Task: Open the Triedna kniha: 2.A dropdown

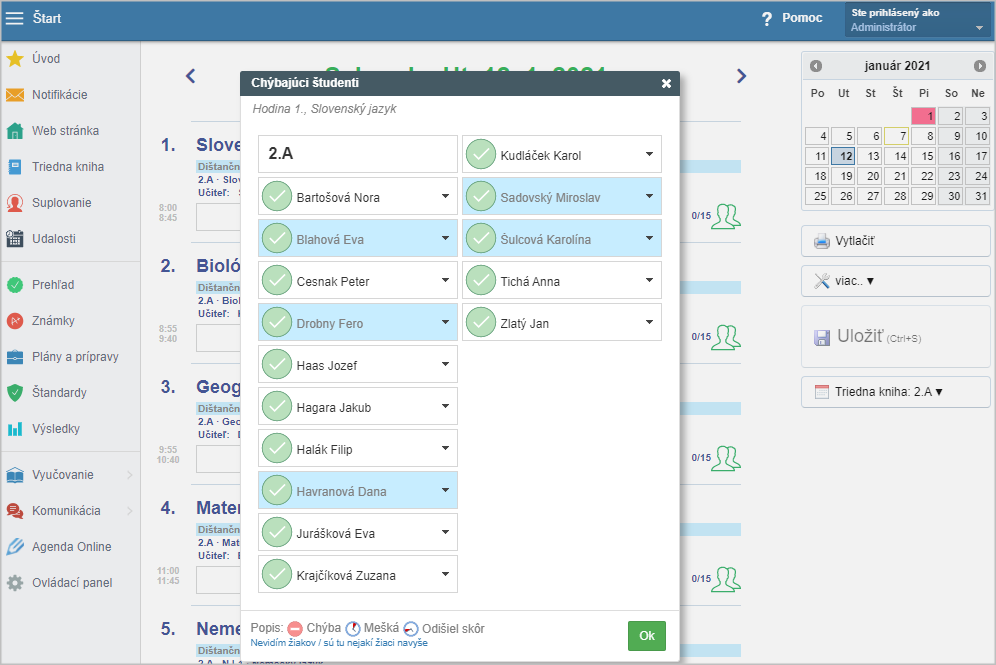Action: 896,392
